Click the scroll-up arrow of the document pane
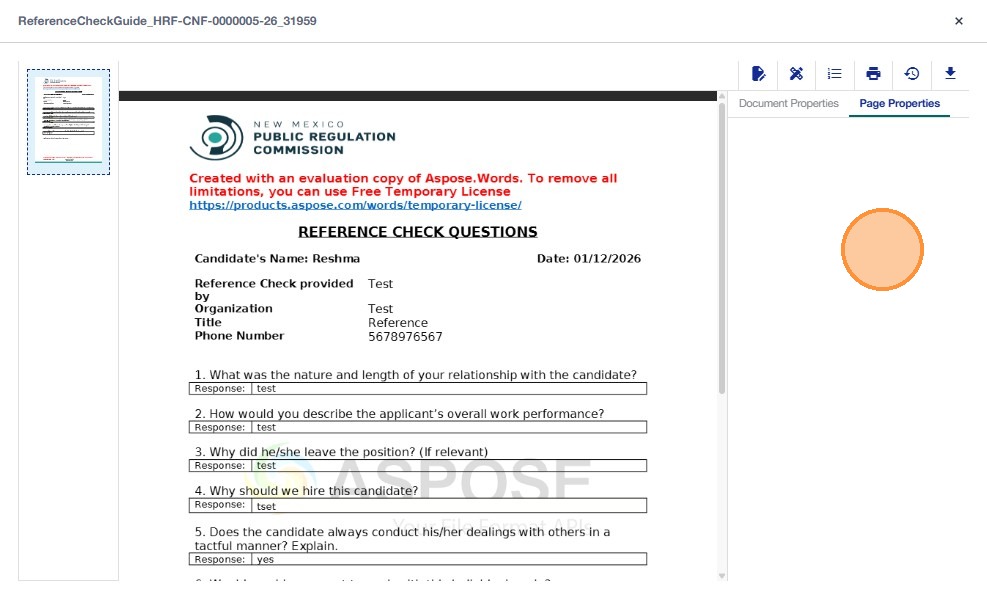The width and height of the screenshot is (987, 599). pos(722,96)
